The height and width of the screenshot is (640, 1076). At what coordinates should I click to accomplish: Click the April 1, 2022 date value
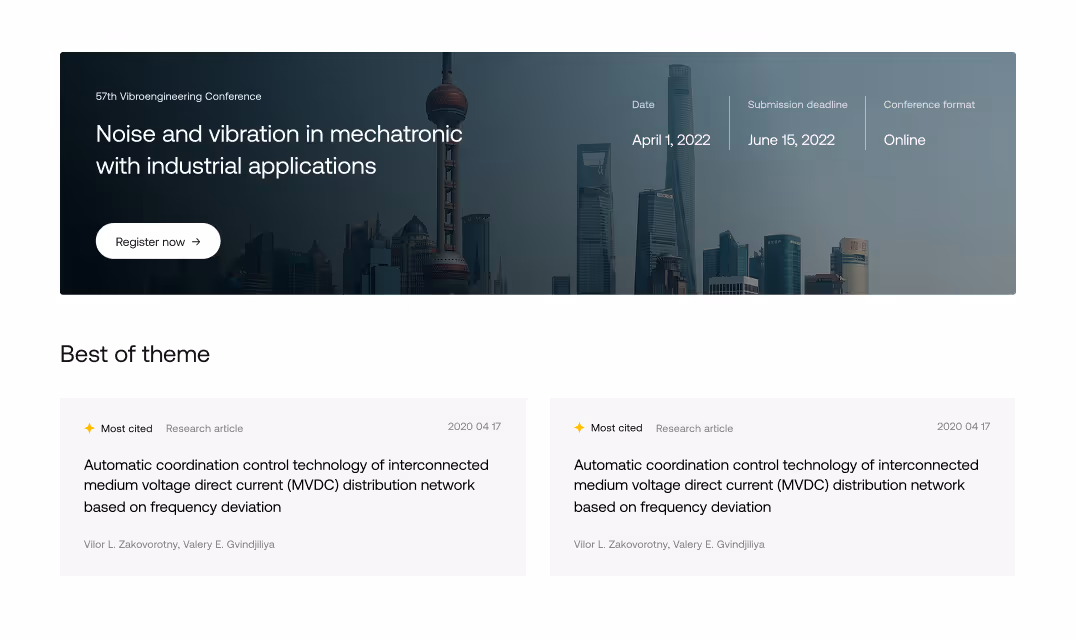[671, 140]
